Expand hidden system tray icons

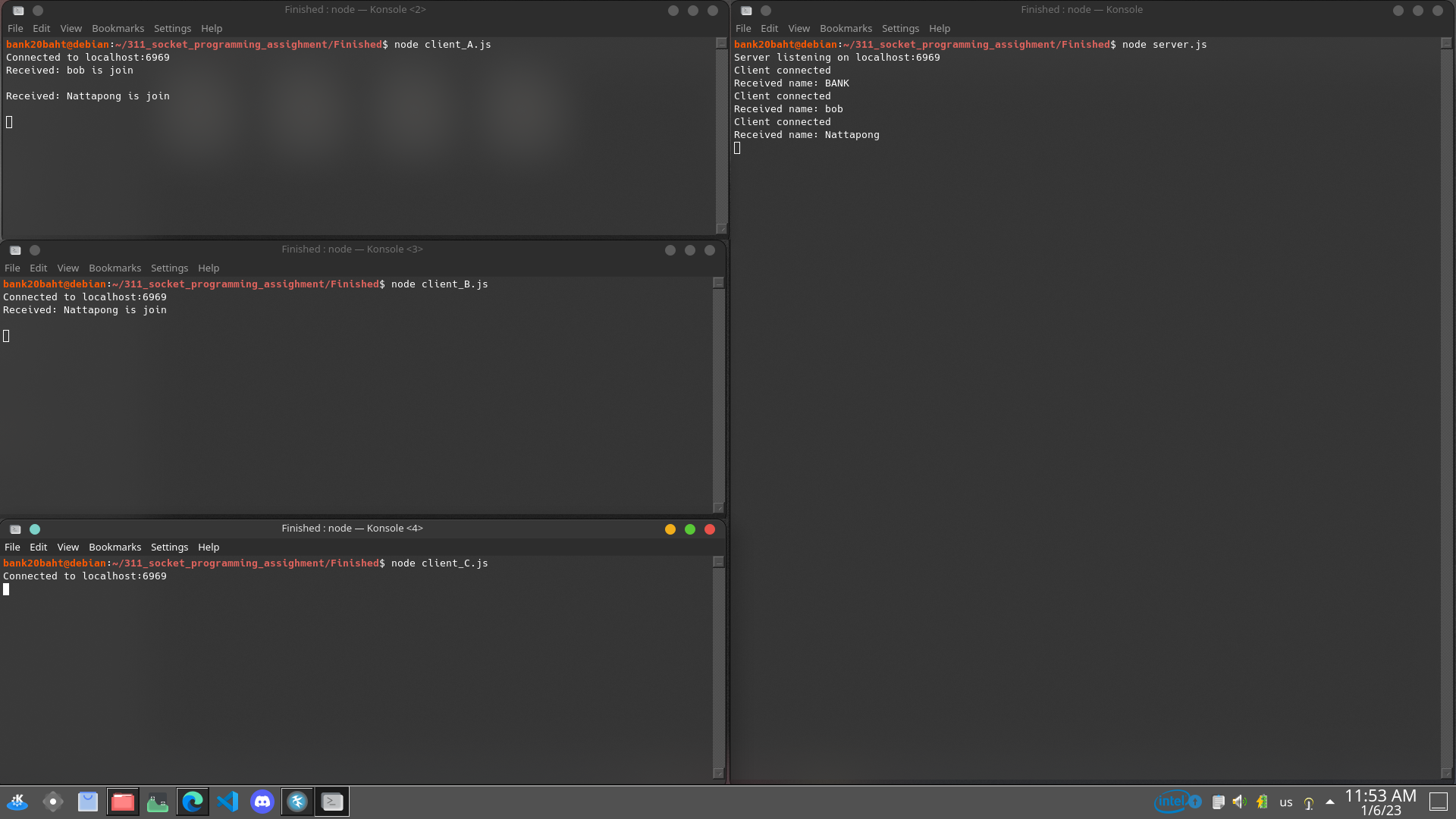pyautogui.click(x=1329, y=802)
